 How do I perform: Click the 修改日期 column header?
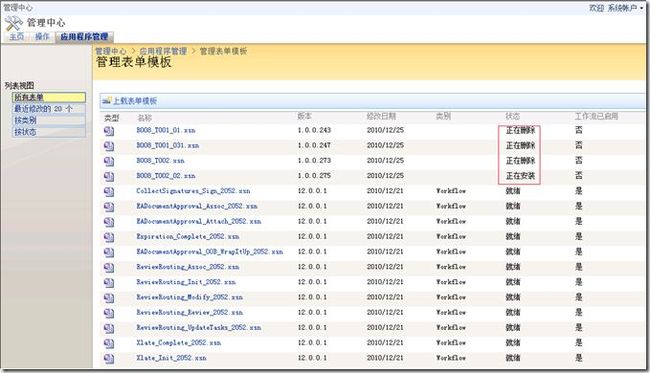point(381,116)
